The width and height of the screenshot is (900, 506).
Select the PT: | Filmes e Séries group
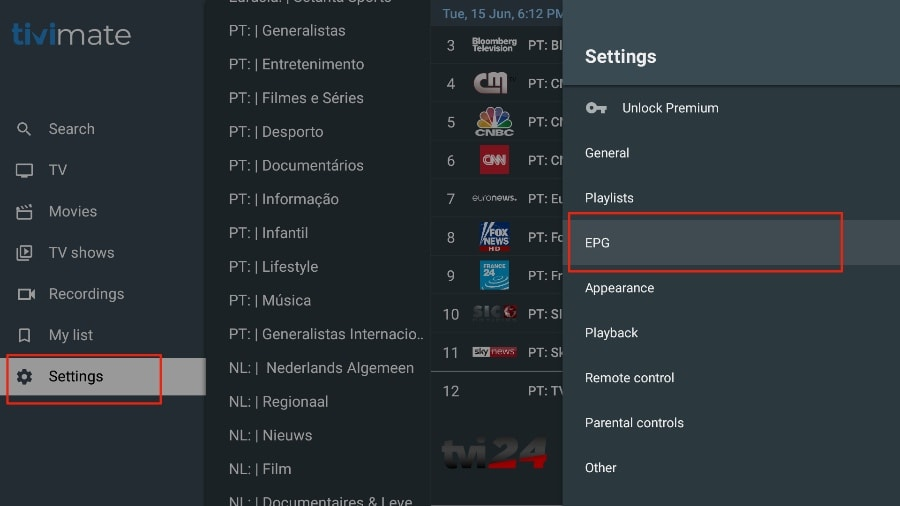click(x=296, y=98)
